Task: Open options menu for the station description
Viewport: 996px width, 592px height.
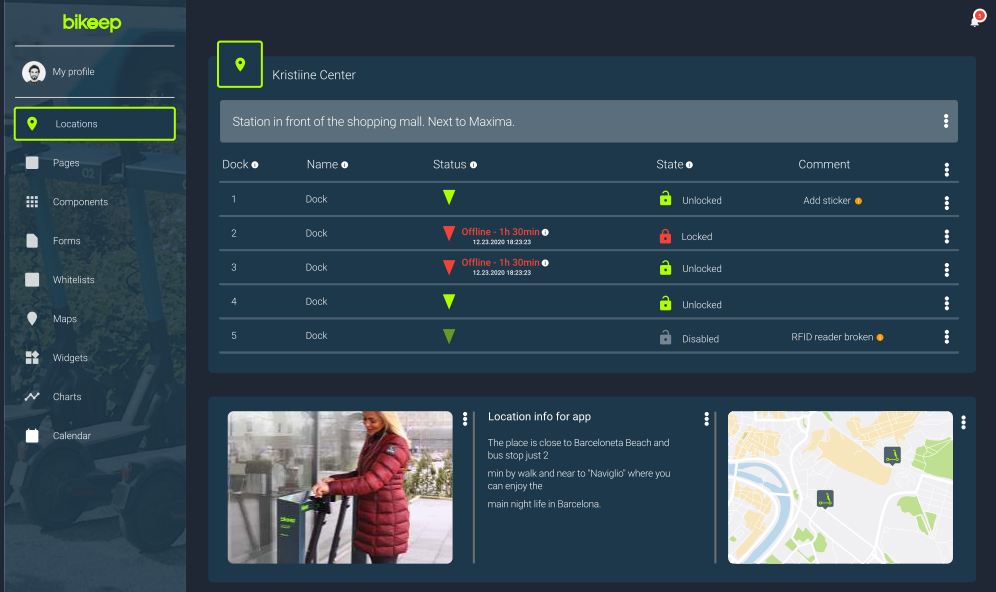Action: (x=946, y=121)
